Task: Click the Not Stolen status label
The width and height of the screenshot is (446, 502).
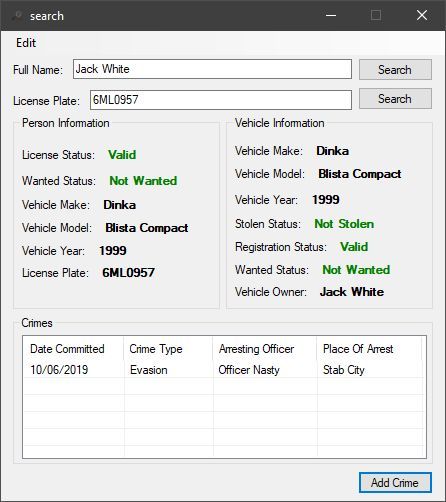Action: click(344, 224)
